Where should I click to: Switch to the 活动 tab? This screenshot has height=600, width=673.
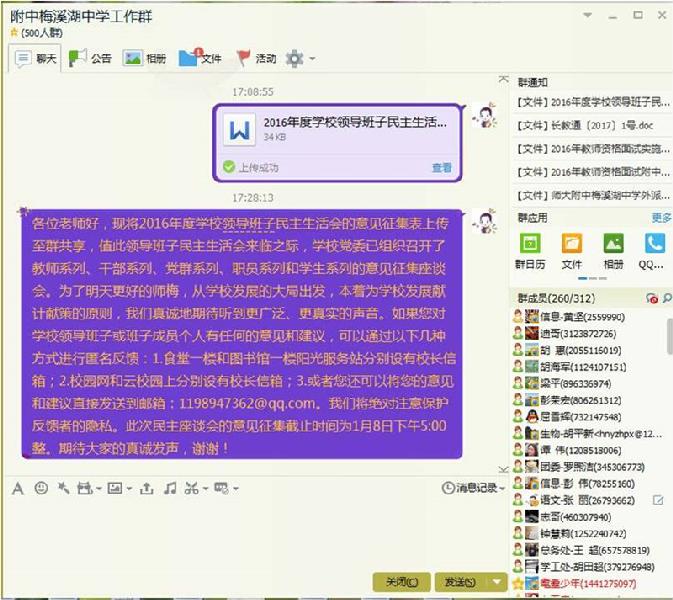coord(255,59)
